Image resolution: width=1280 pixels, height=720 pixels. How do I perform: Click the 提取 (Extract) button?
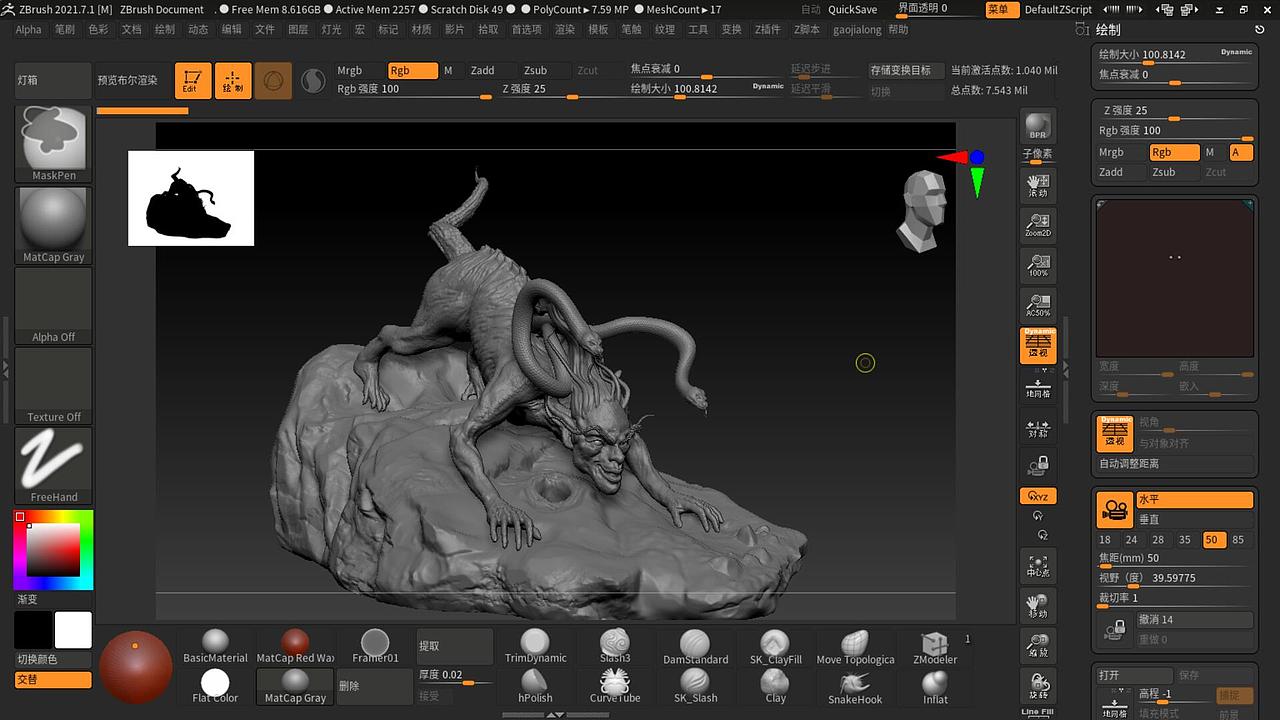coord(455,646)
